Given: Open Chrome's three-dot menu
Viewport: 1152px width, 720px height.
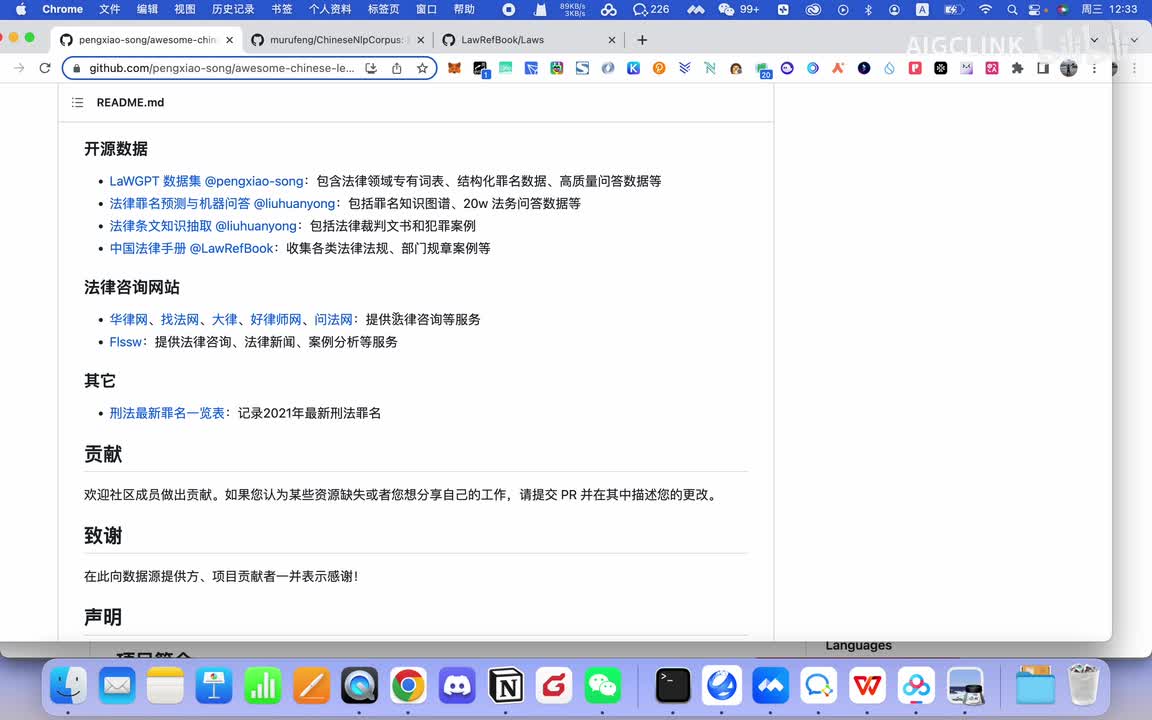Looking at the screenshot, I should [x=1094, y=68].
